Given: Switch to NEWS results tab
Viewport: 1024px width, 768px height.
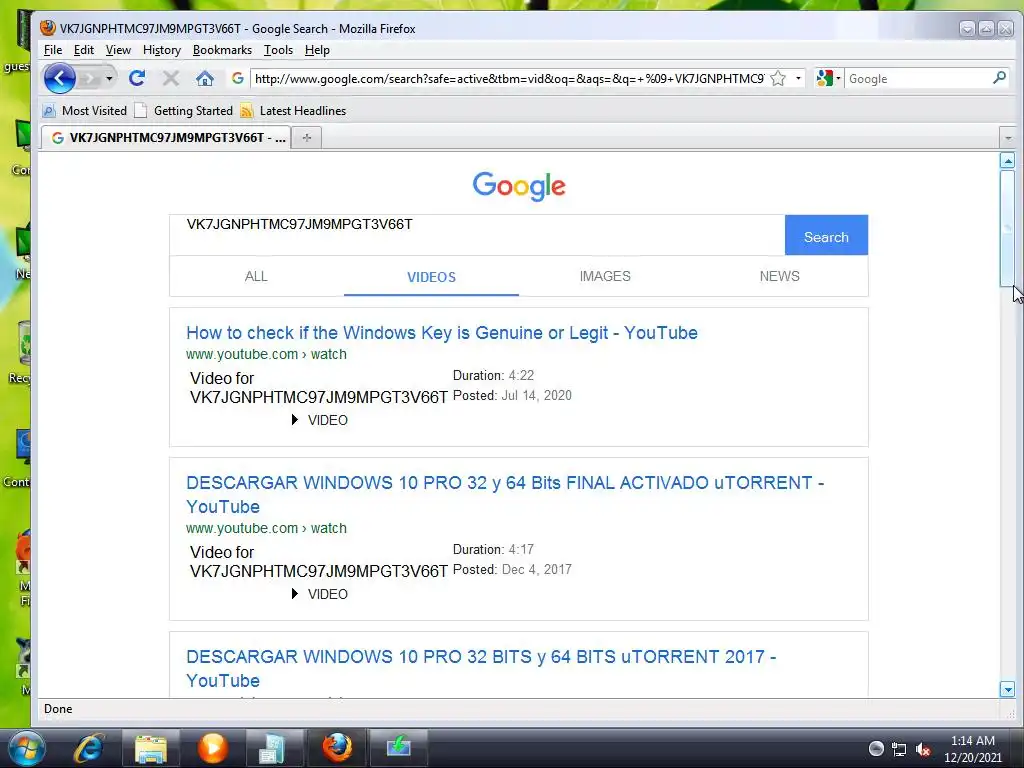Looking at the screenshot, I should pos(780,276).
